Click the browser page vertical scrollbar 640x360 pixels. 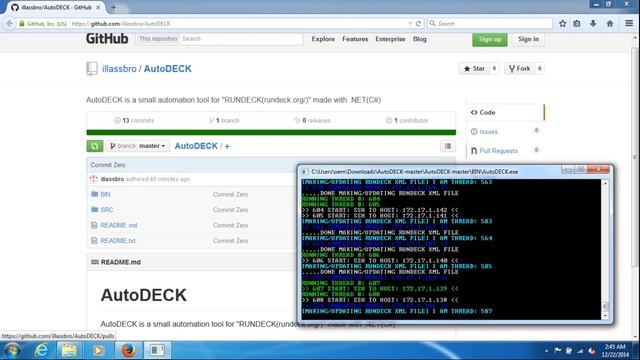tap(635, 187)
